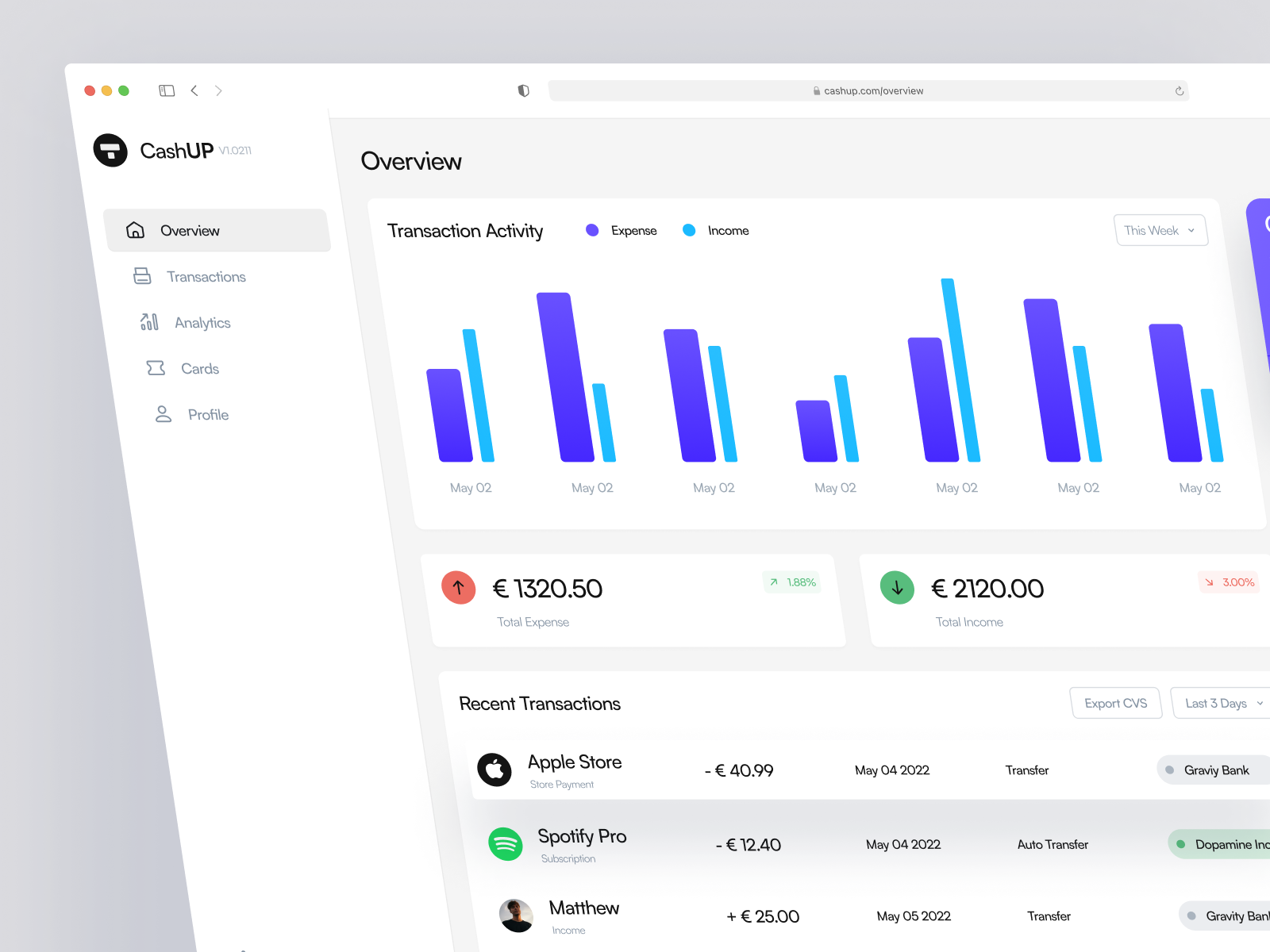Screen dimensions: 1270x952
Task: Open Transactions via its sidebar icon
Action: pos(142,276)
